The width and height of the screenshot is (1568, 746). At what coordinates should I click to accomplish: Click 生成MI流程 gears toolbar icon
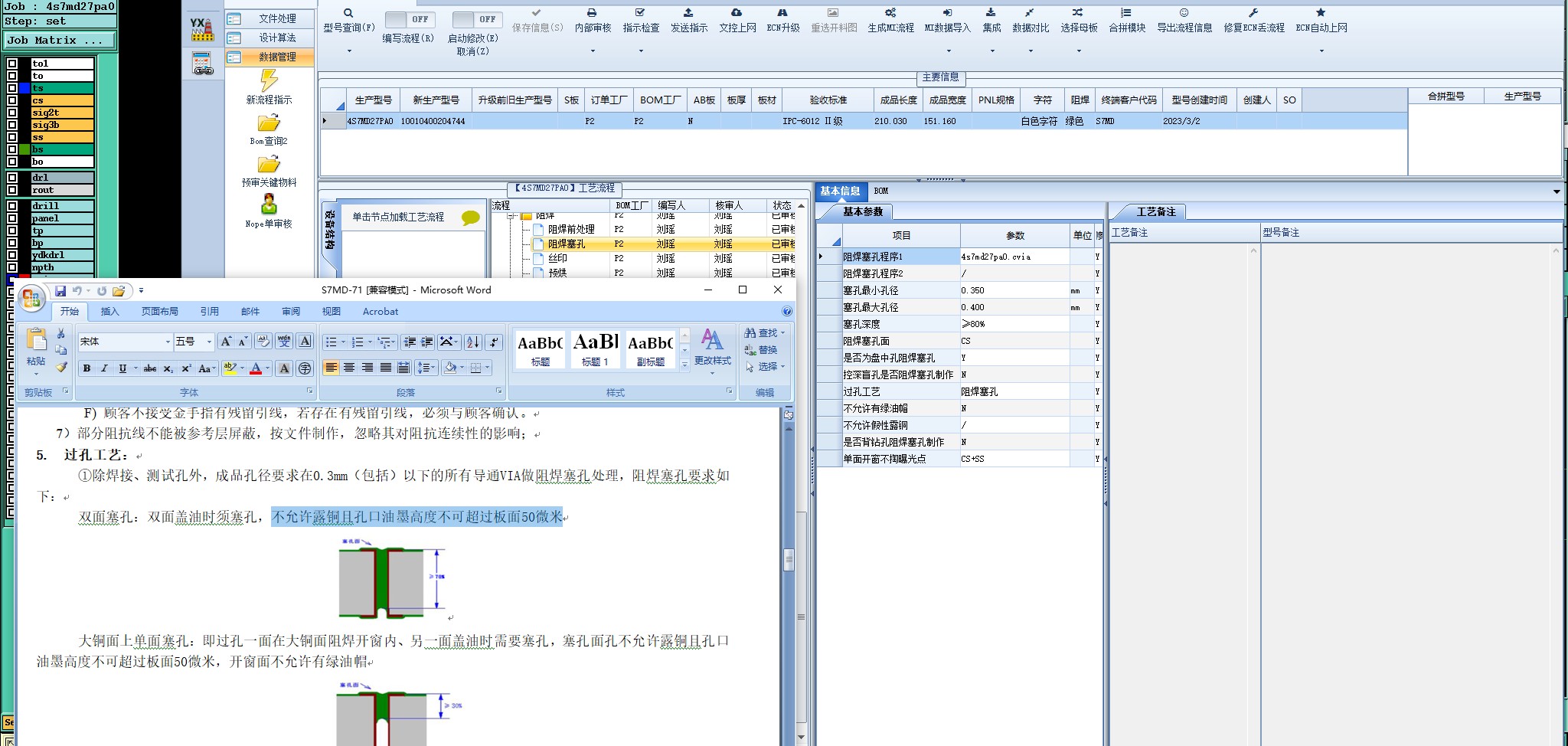click(x=890, y=13)
